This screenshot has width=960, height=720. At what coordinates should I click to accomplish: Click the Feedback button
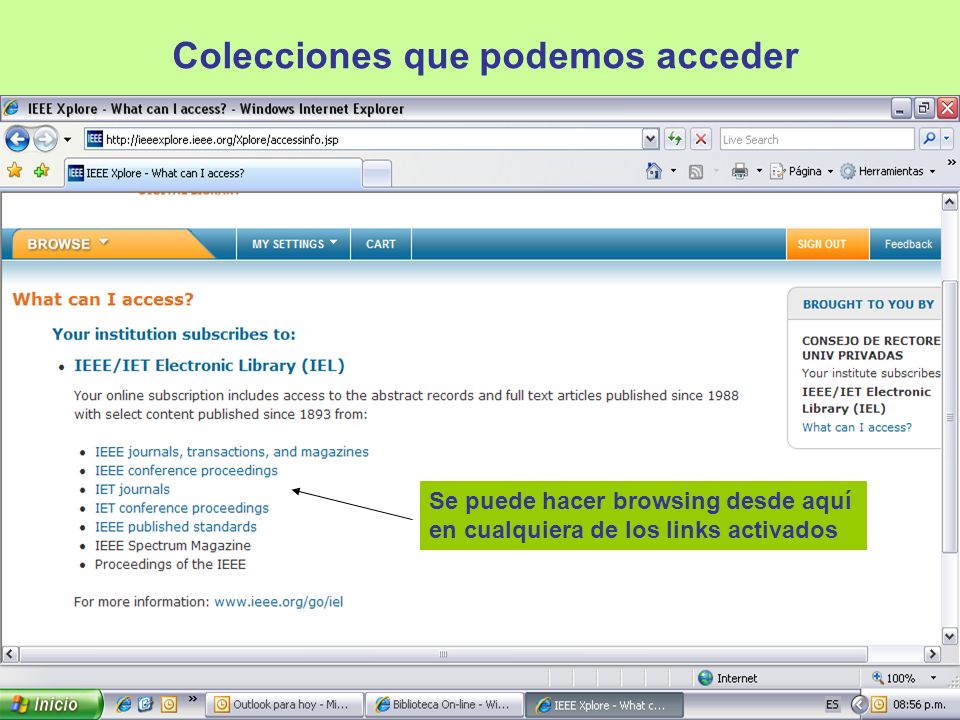coord(906,244)
